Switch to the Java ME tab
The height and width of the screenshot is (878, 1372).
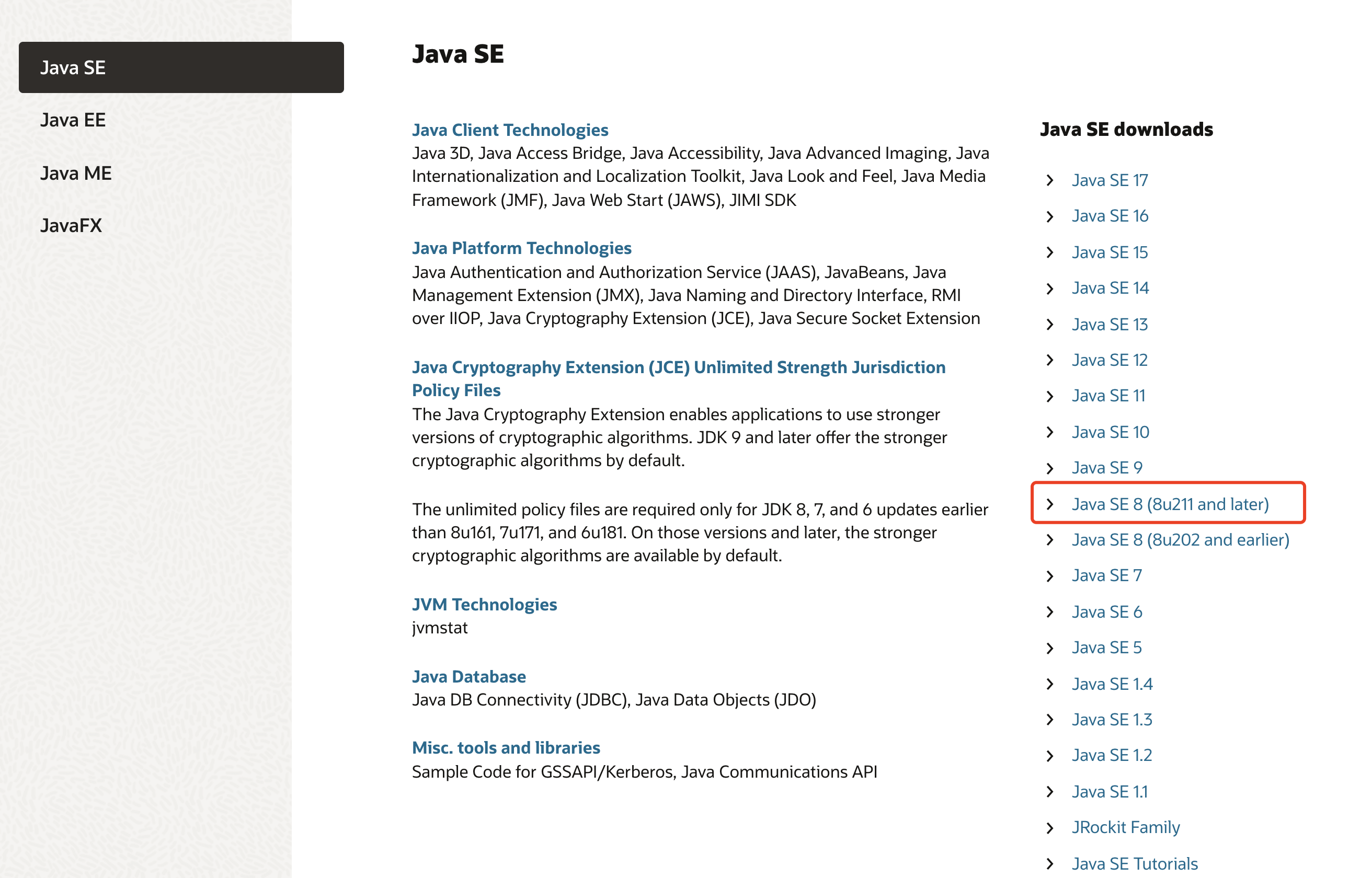(76, 174)
